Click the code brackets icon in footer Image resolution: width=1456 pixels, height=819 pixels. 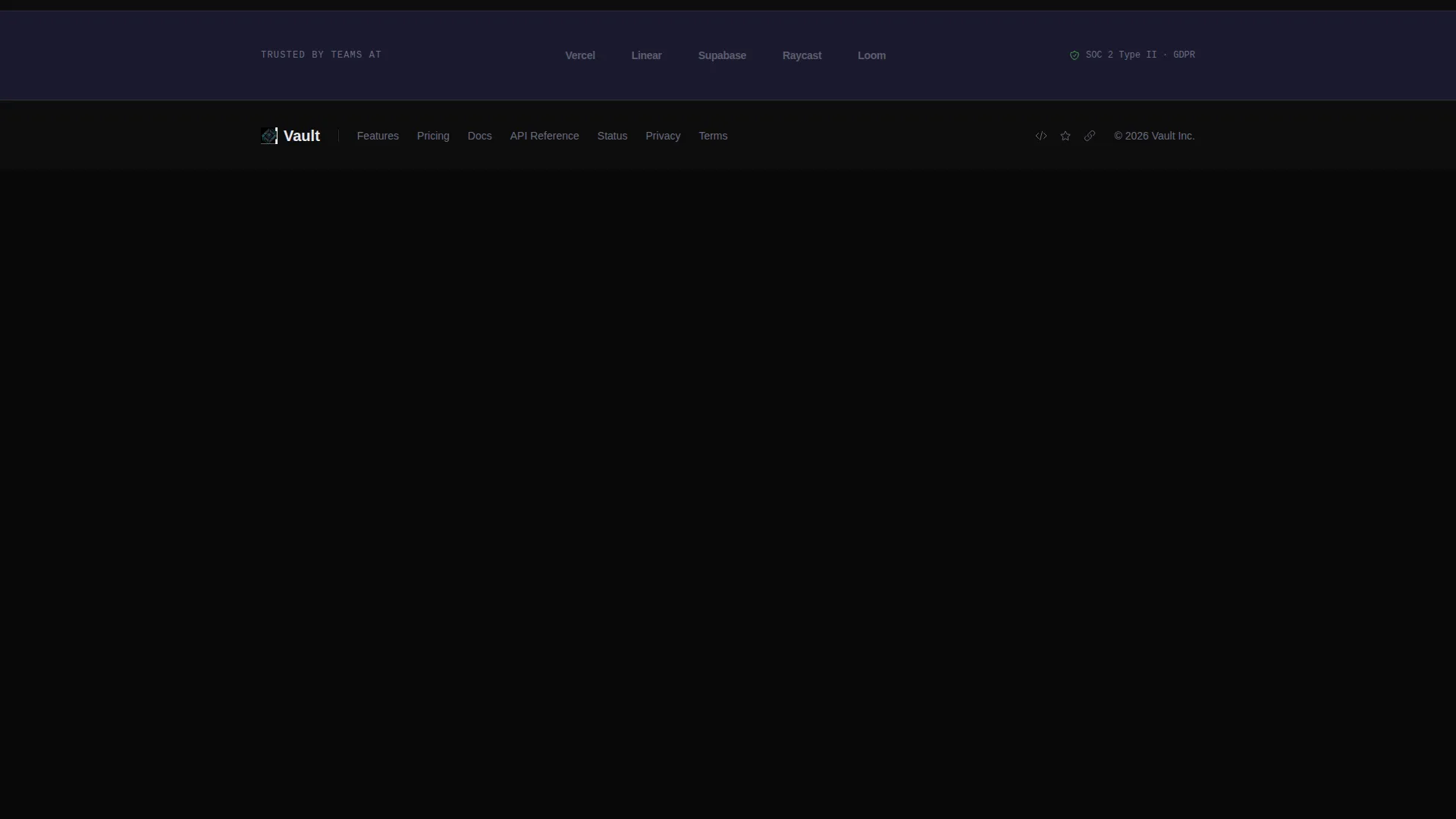(1041, 136)
